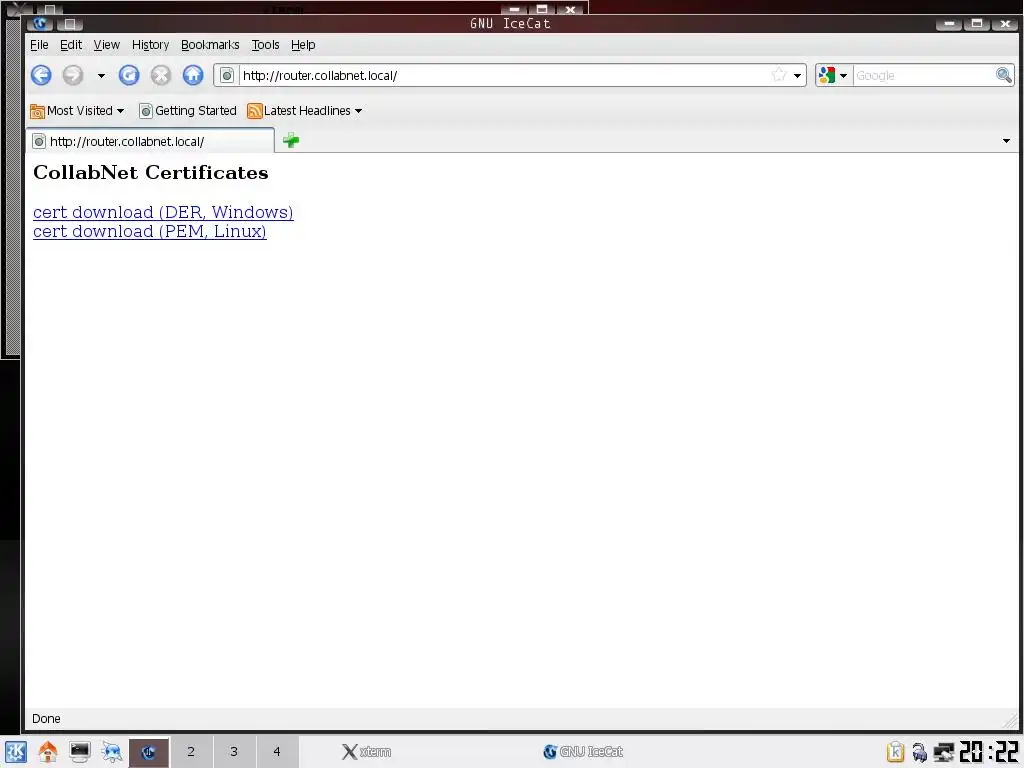This screenshot has height=768, width=1024.
Task: Click the Done status bar text
Action: 46,718
